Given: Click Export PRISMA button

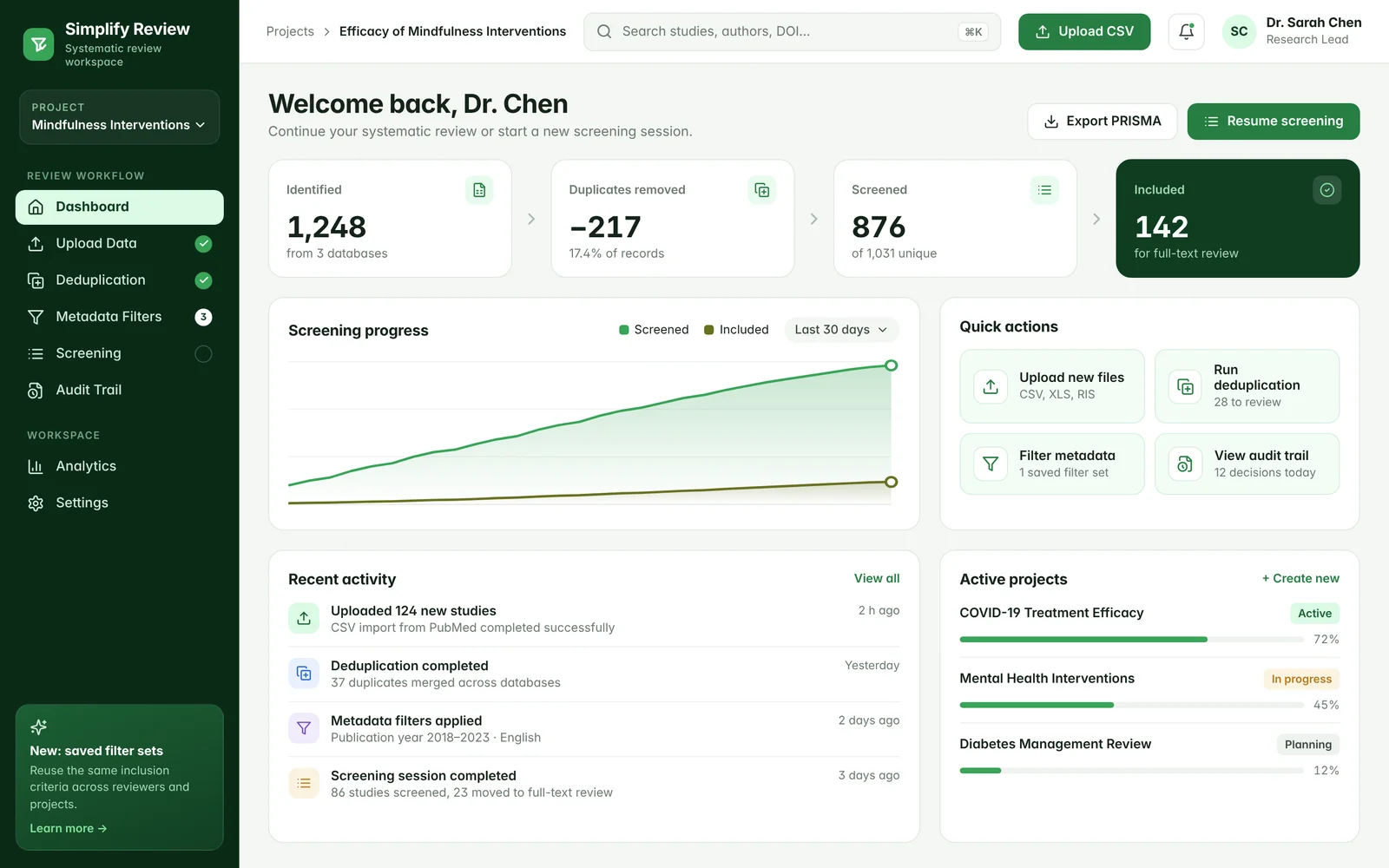Looking at the screenshot, I should [1102, 122].
